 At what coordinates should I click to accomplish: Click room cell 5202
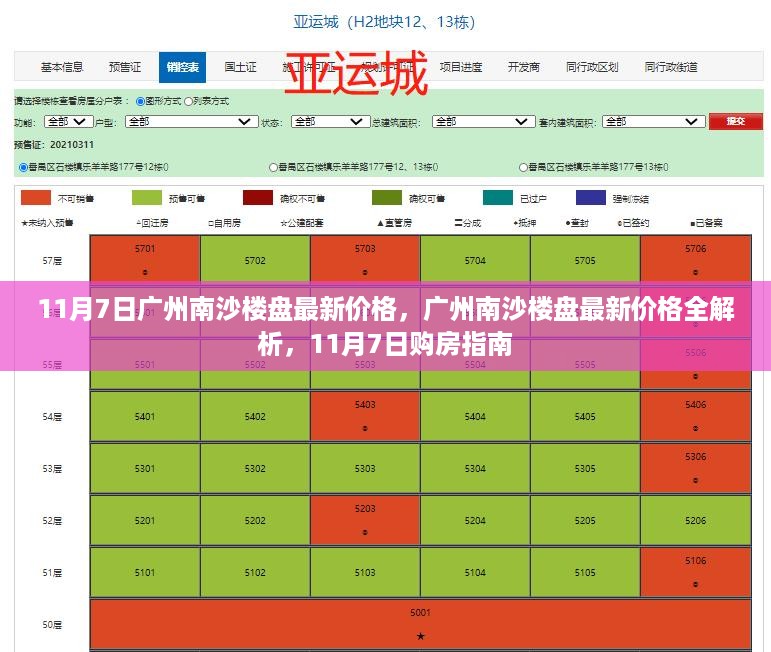(x=255, y=520)
